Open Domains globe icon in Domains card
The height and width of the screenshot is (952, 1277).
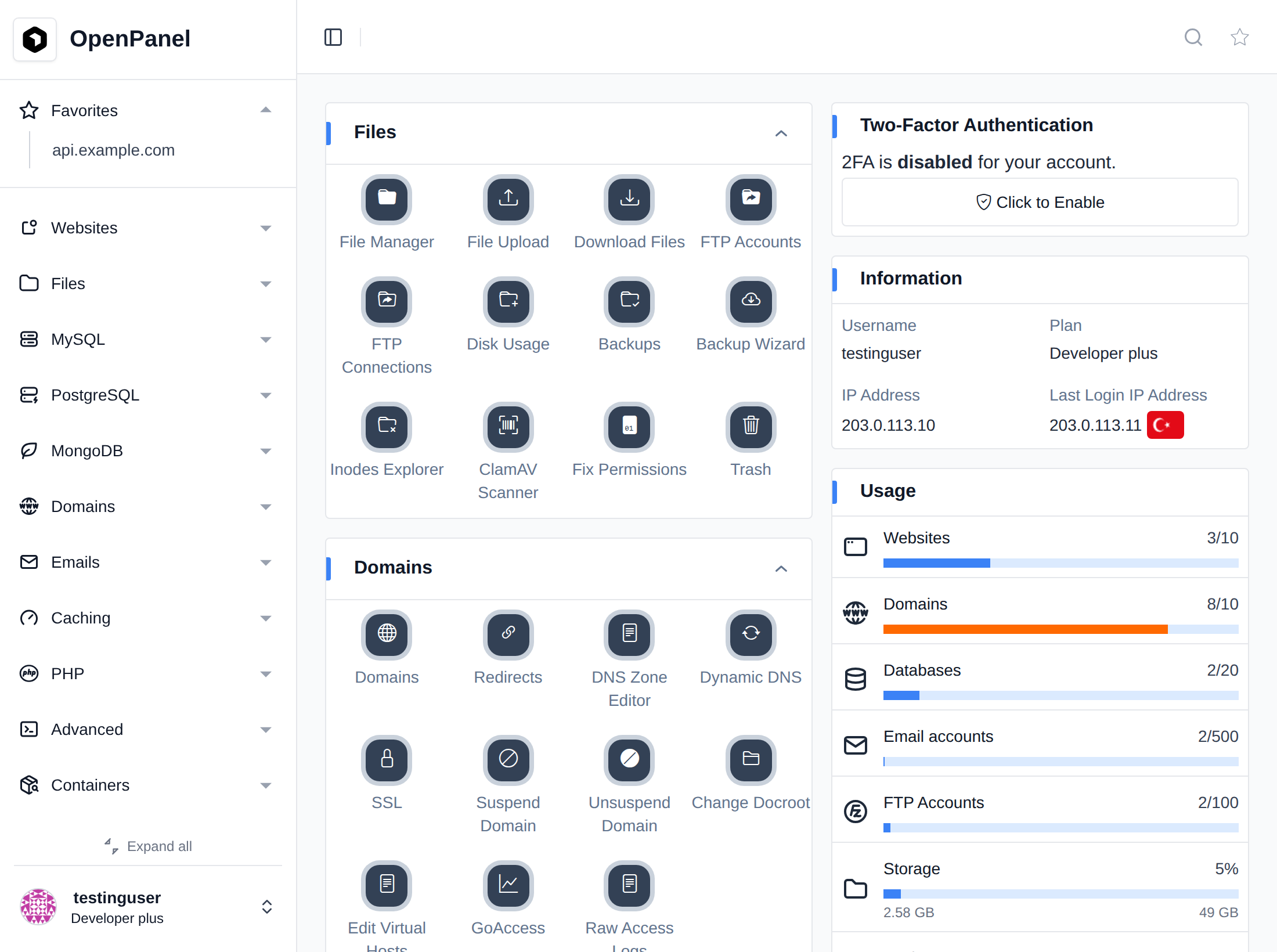click(x=387, y=634)
